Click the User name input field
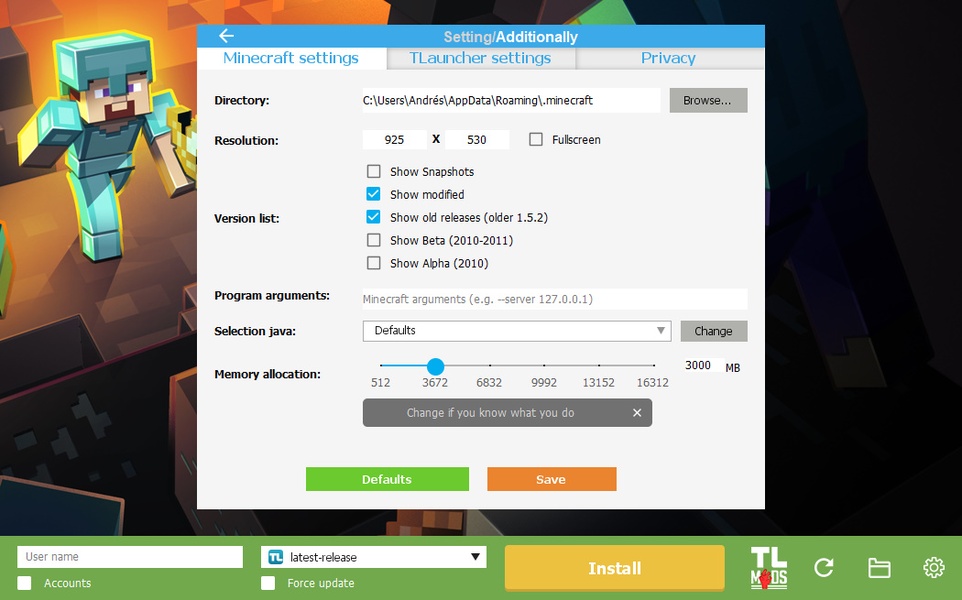Screen dimensions: 962x600 pyautogui.click(x=130, y=557)
